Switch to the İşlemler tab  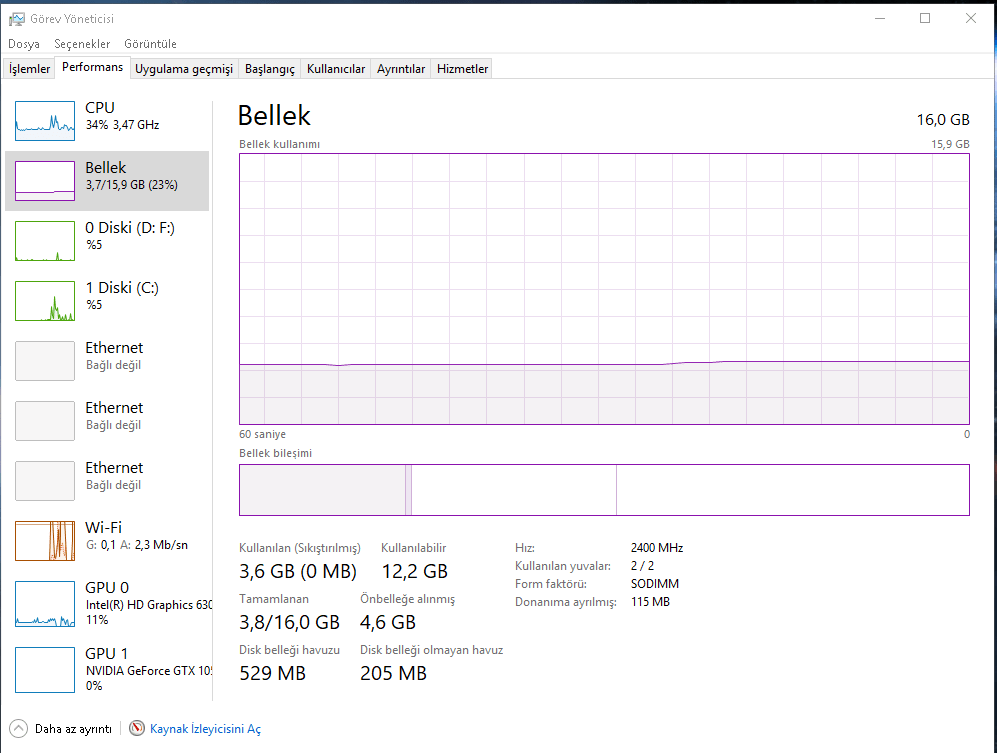30,69
